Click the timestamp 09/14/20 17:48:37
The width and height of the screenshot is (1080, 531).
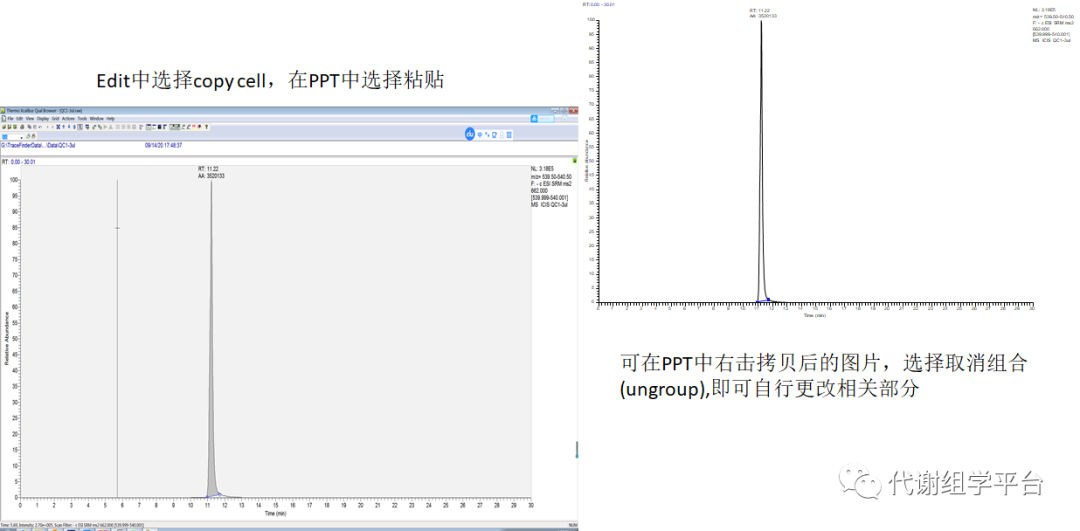163,145
